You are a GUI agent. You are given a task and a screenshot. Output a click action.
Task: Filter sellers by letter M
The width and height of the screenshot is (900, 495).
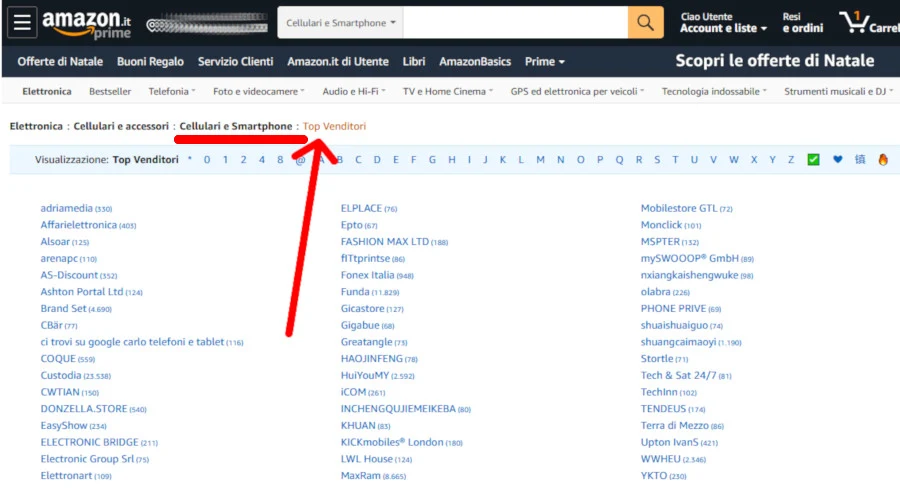540,159
